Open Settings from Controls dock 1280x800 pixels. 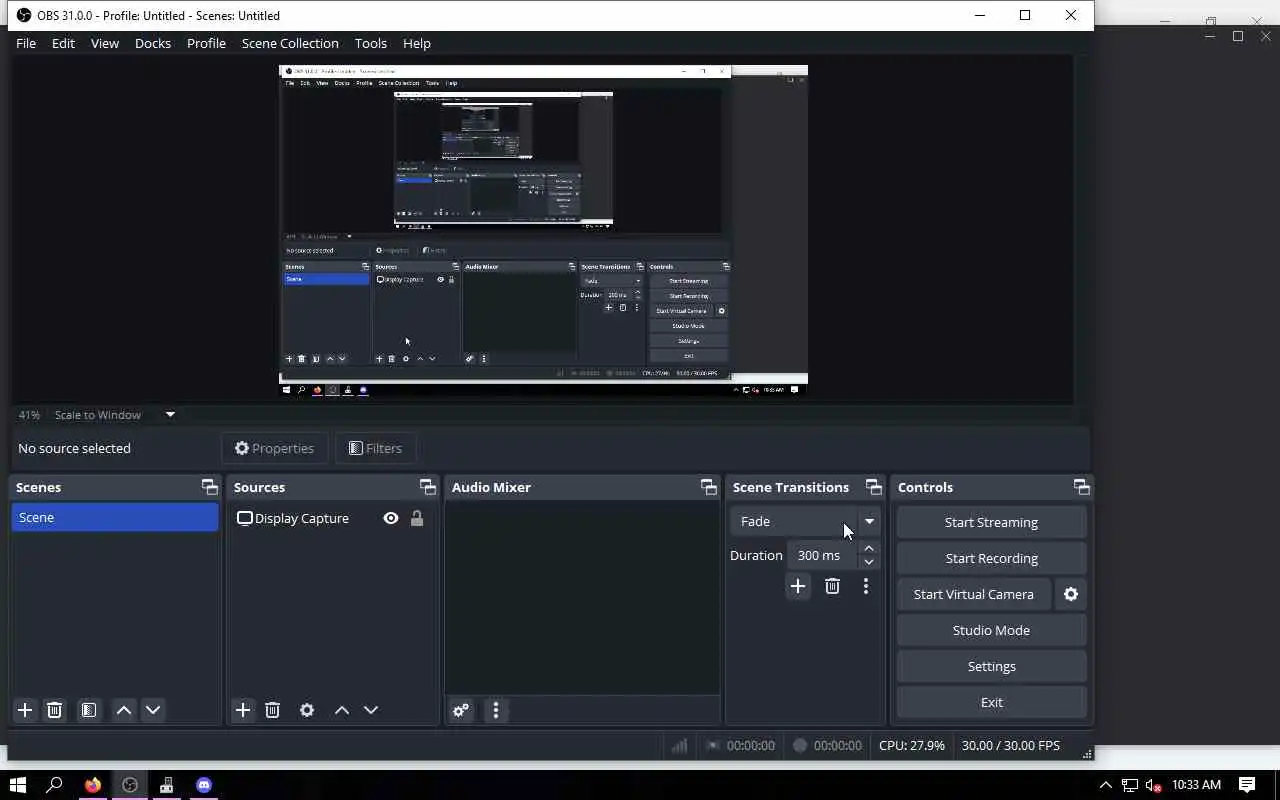tap(991, 666)
